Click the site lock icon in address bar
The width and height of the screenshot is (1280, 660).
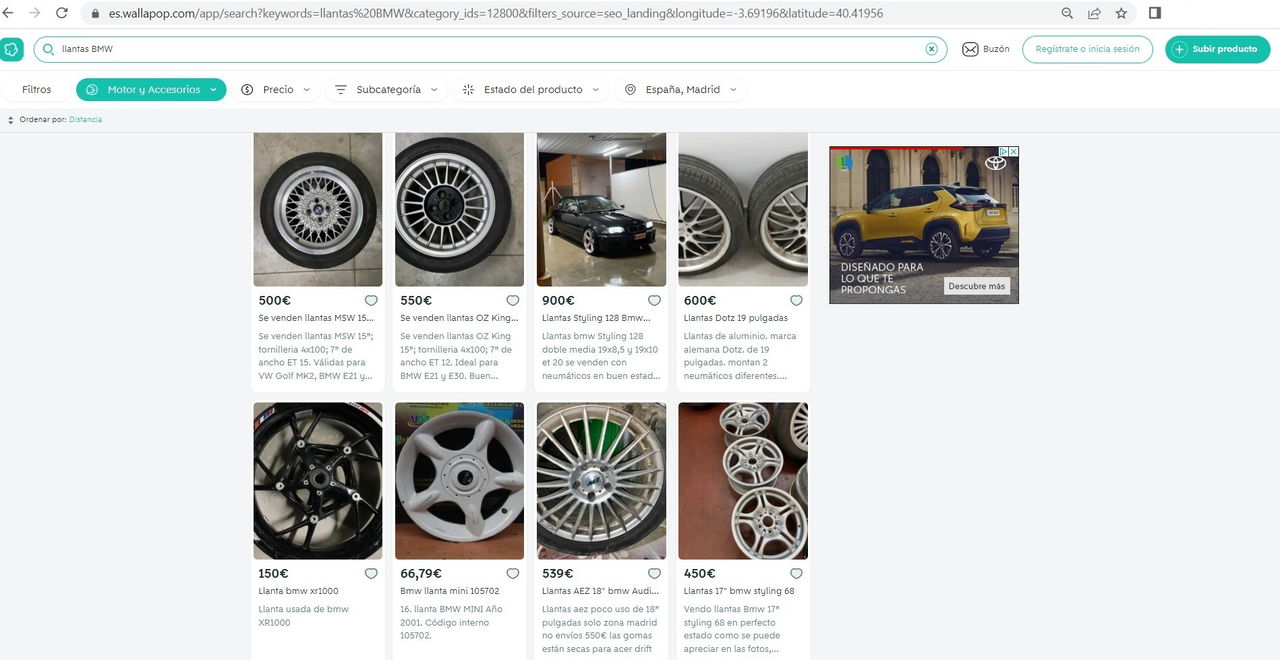coord(96,14)
